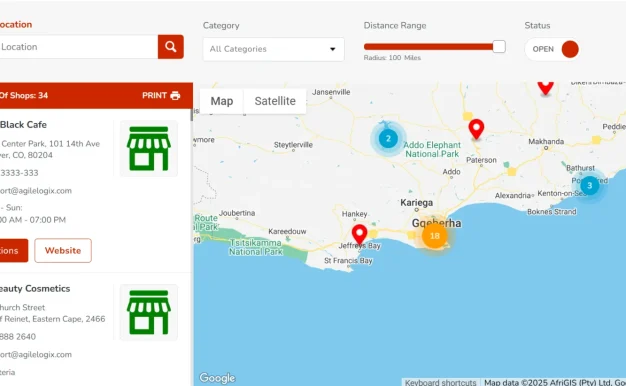
Task: Open the All Categories dropdown
Action: 273,49
